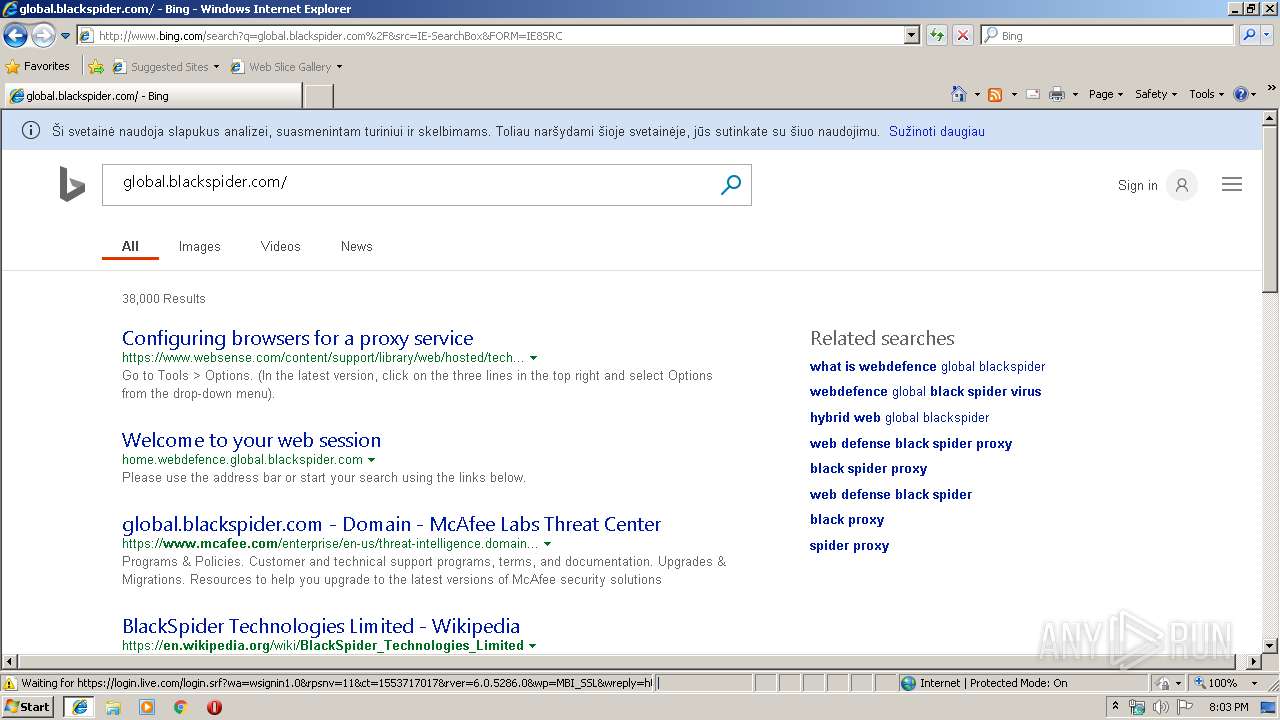Switch to the Images tab
1280x720 pixels.
tap(199, 246)
